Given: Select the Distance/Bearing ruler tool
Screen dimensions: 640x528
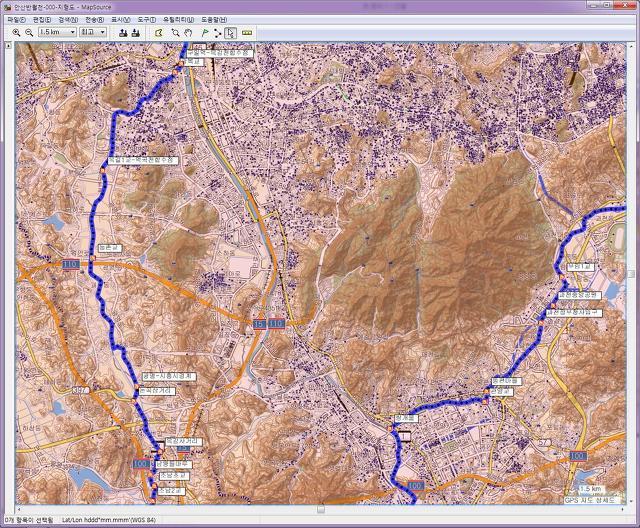Looking at the screenshot, I should point(247,33).
